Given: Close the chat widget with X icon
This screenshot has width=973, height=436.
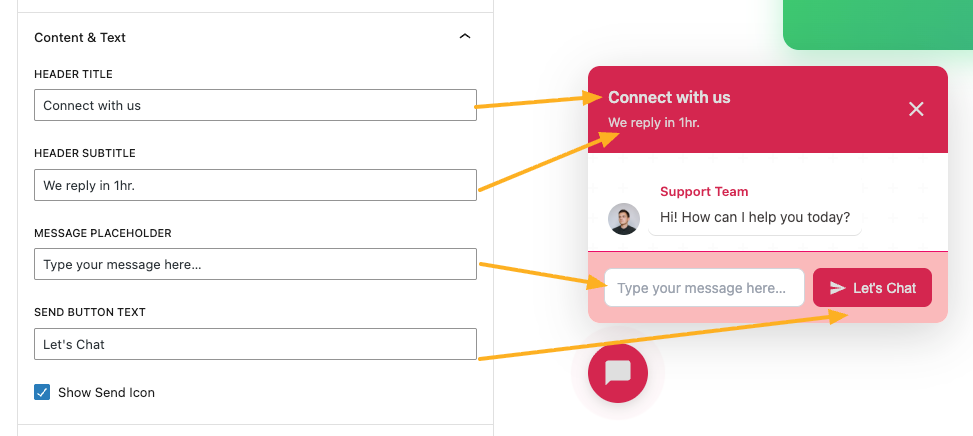Looking at the screenshot, I should [916, 109].
